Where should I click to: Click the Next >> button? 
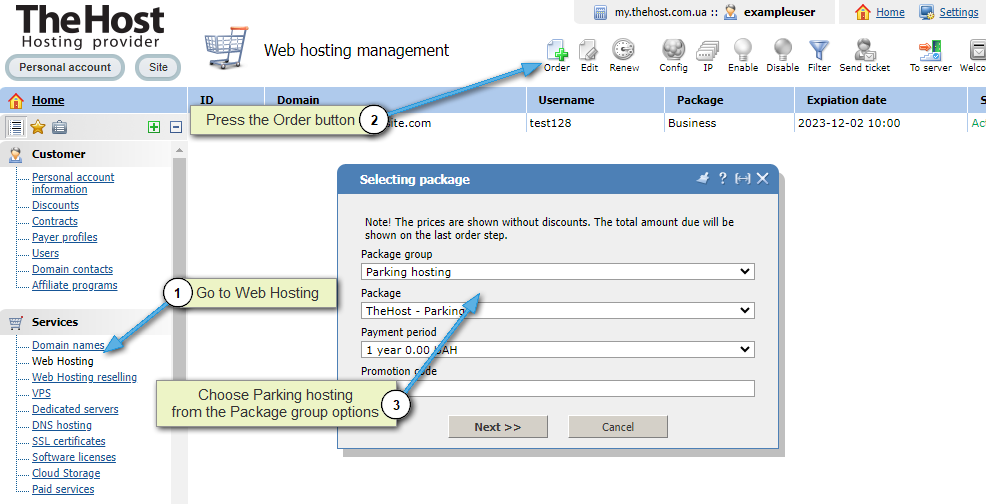point(497,427)
